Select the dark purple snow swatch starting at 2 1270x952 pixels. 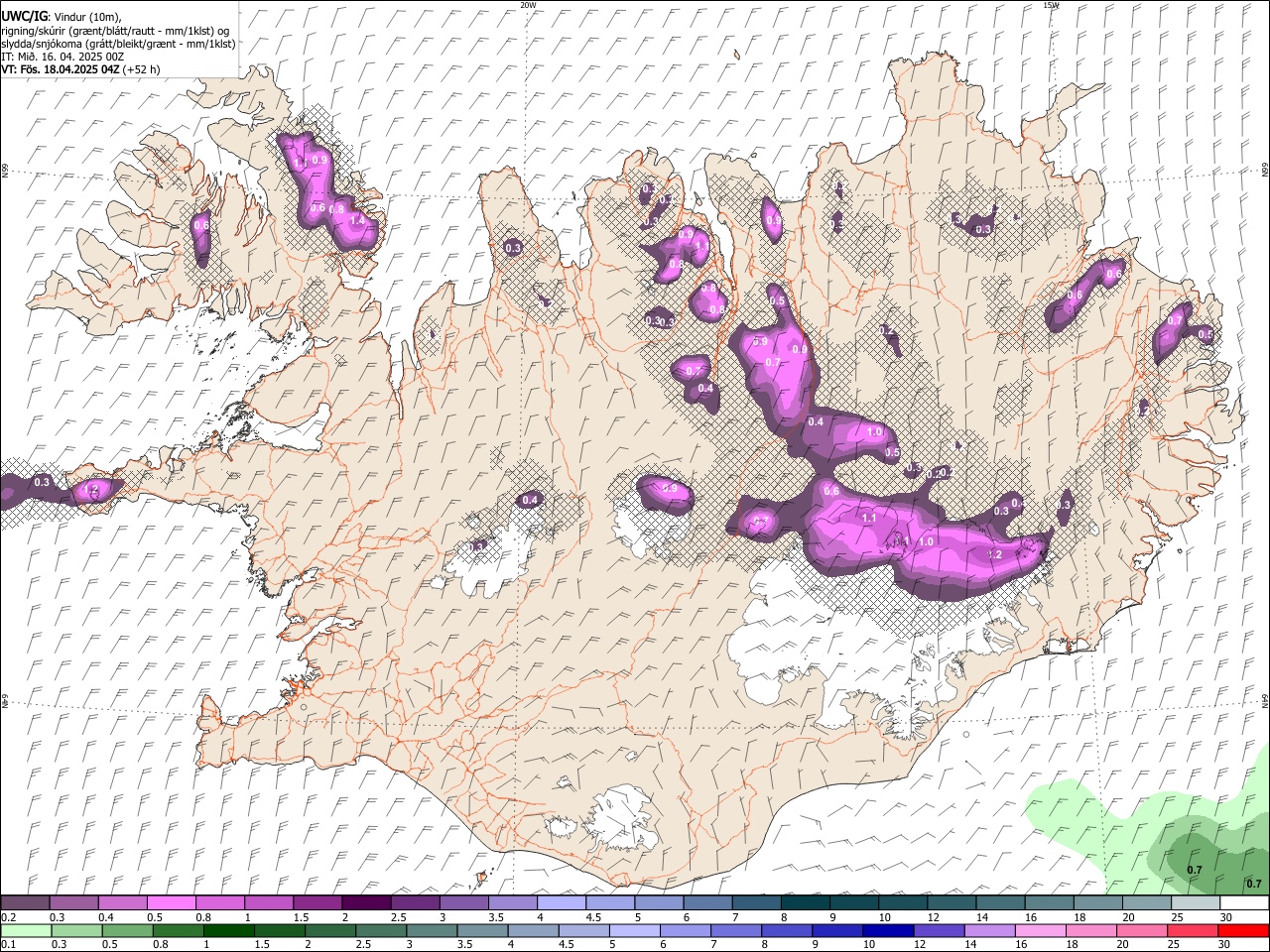tap(366, 903)
